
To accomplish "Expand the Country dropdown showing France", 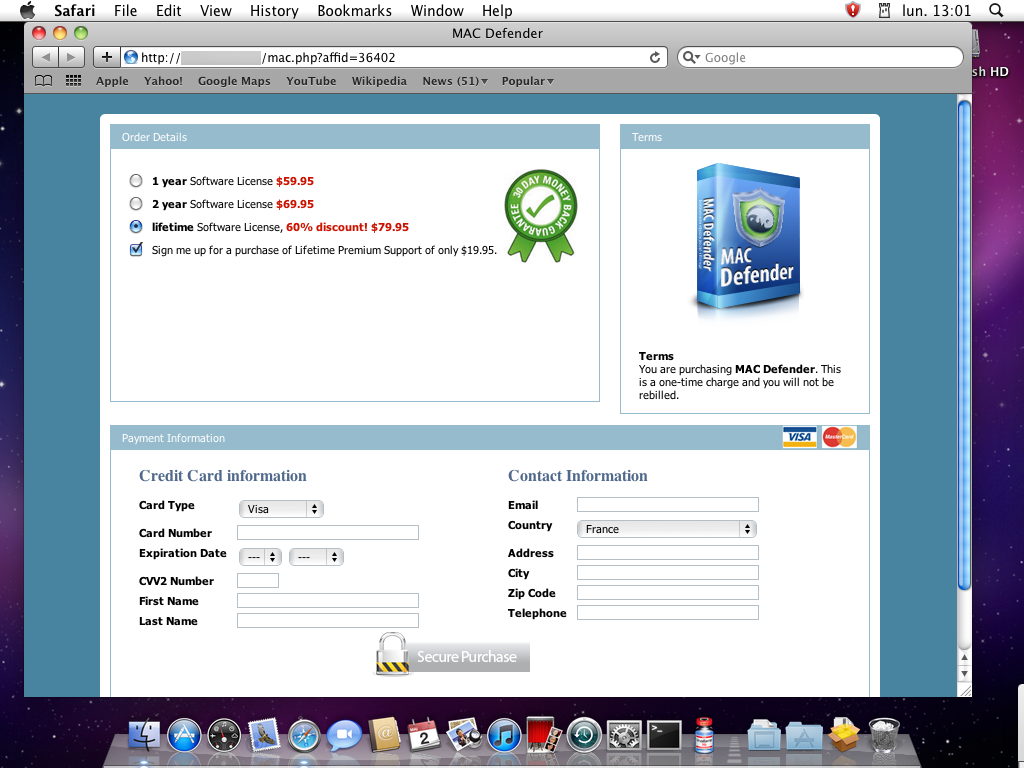I will (x=666, y=529).
